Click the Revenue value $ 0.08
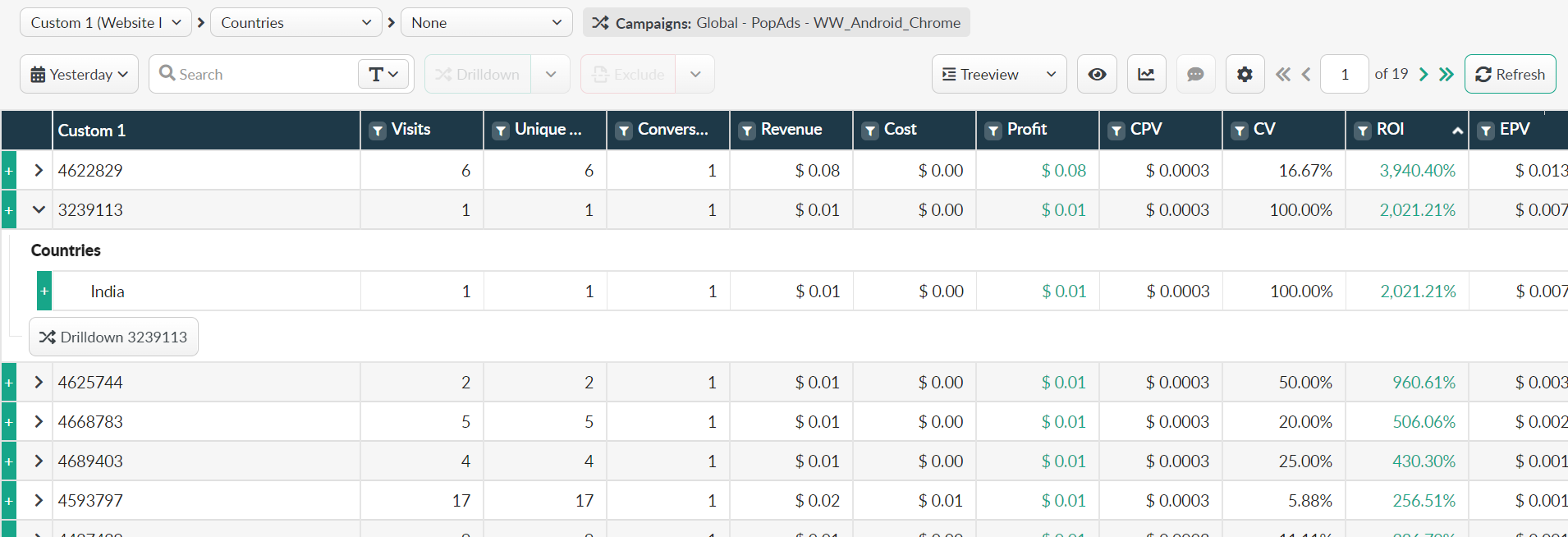Screen dimensions: 1568x537 coord(817,171)
